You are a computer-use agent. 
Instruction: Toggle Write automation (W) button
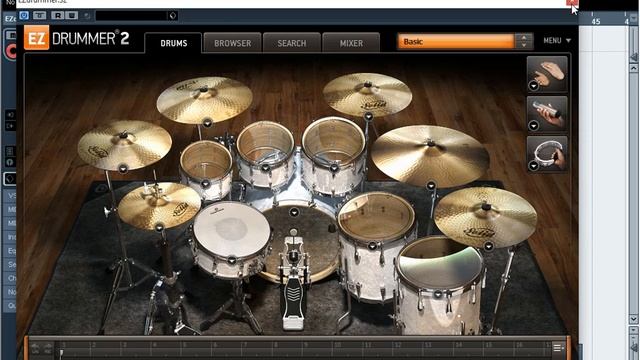click(x=71, y=16)
